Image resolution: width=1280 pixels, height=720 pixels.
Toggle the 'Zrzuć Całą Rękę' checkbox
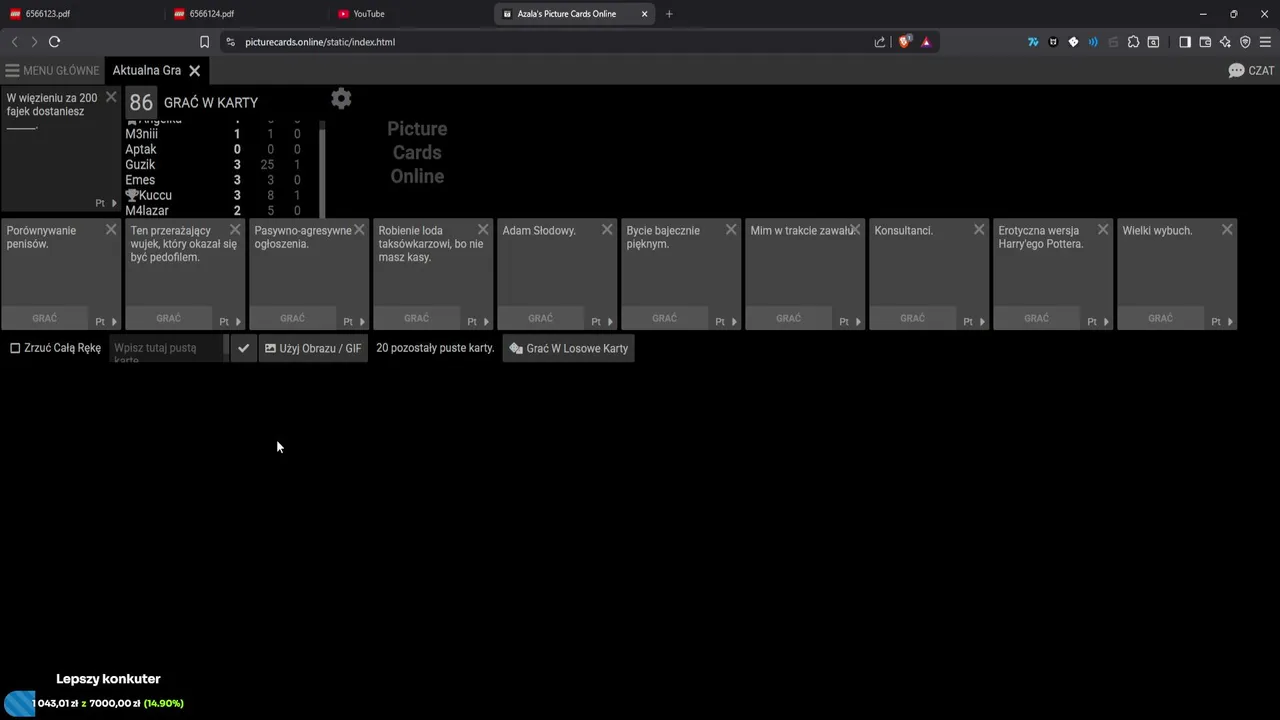15,348
